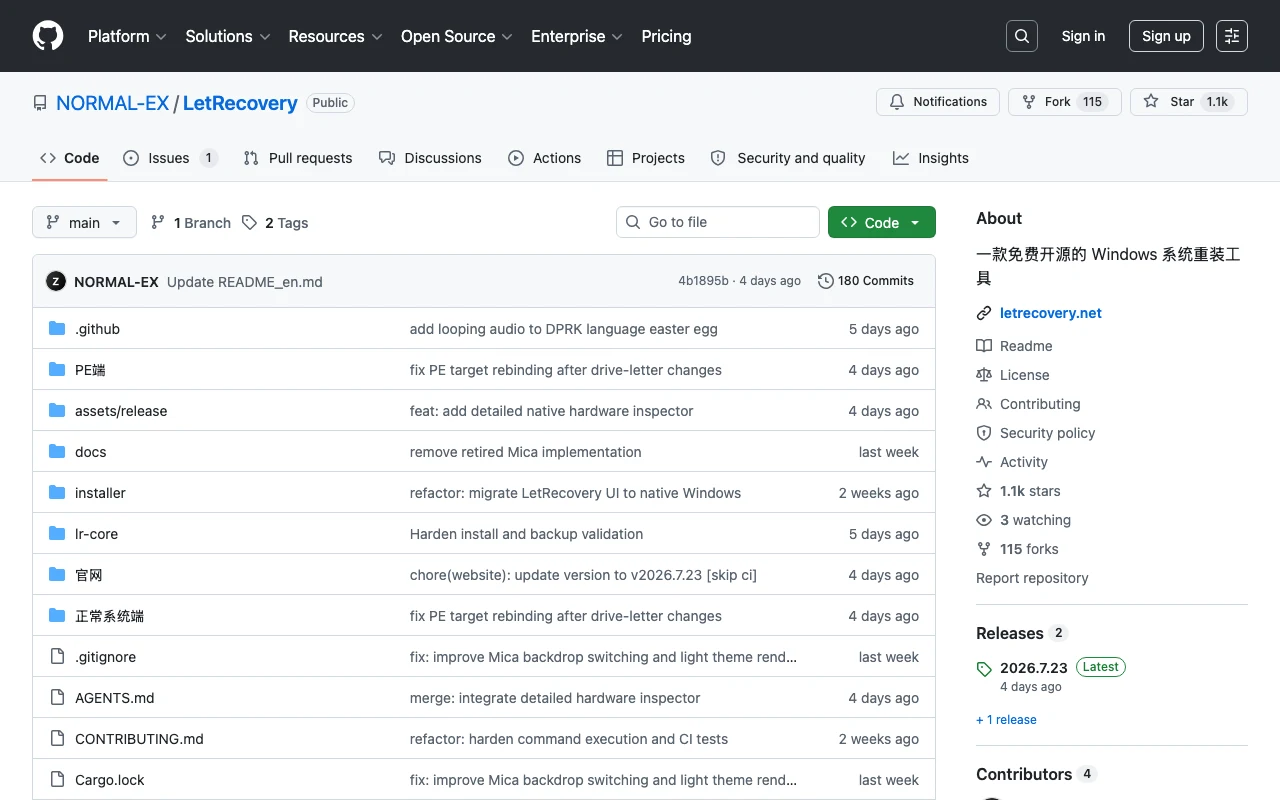Screen dimensions: 1280x800
Task: Switch to the Pull requests tab
Action: tap(298, 158)
